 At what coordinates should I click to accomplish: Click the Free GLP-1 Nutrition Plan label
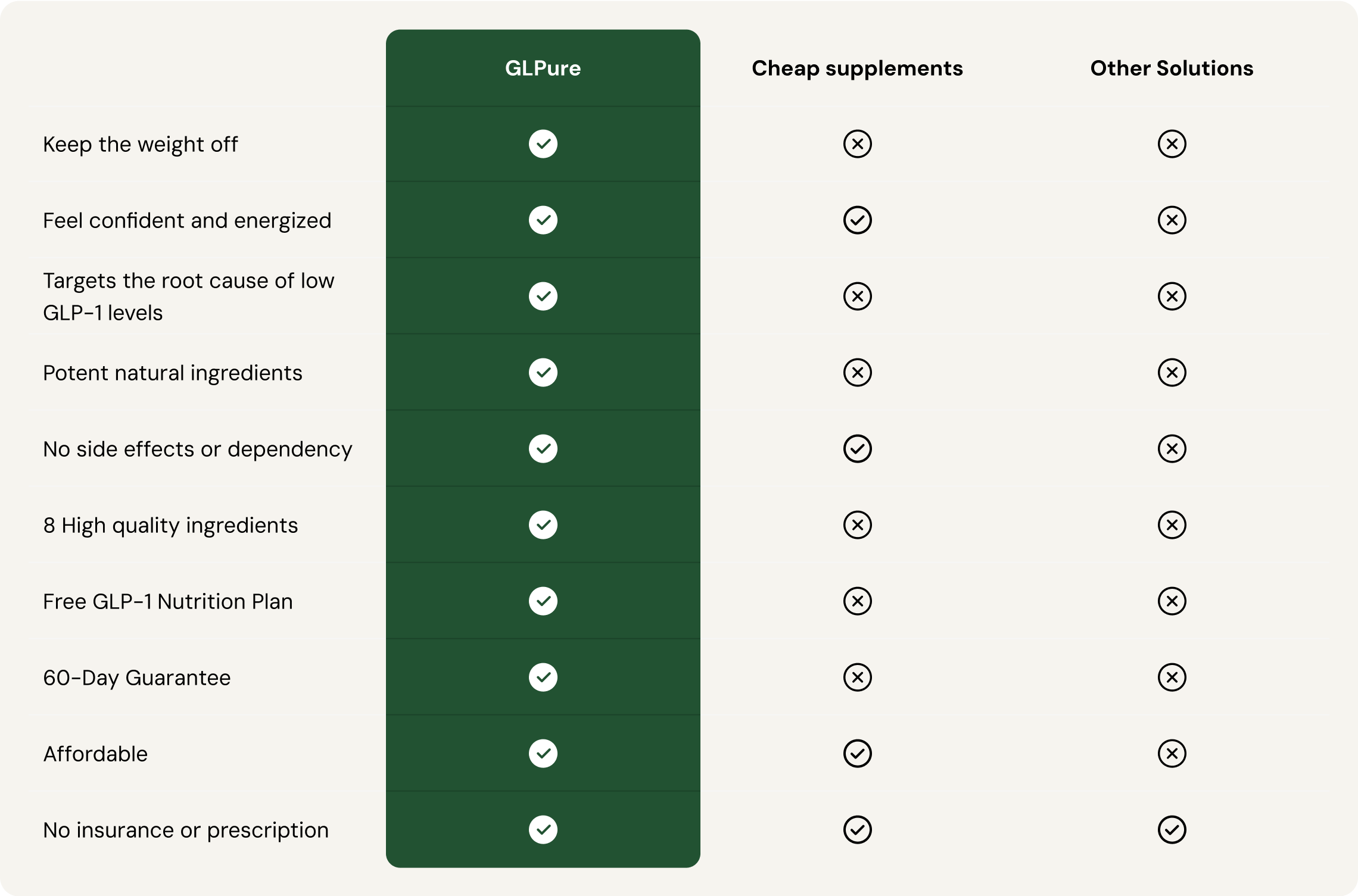click(167, 602)
